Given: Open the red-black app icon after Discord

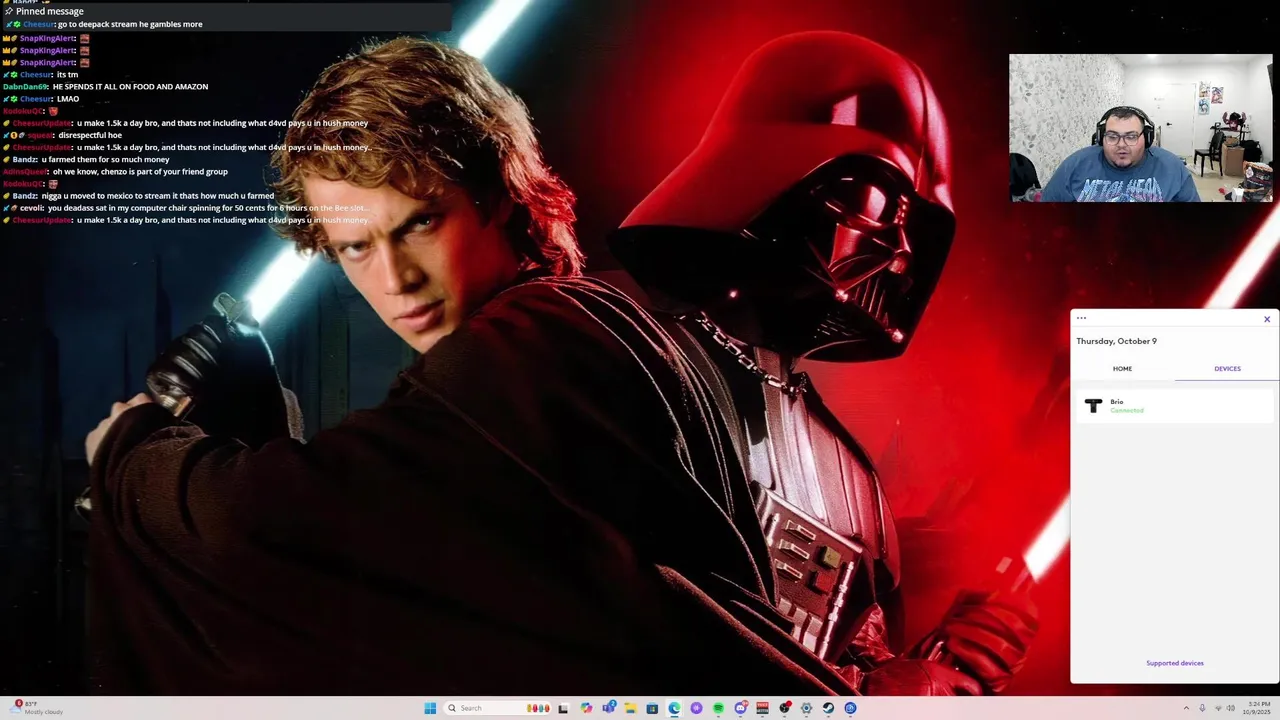Looking at the screenshot, I should 762,708.
